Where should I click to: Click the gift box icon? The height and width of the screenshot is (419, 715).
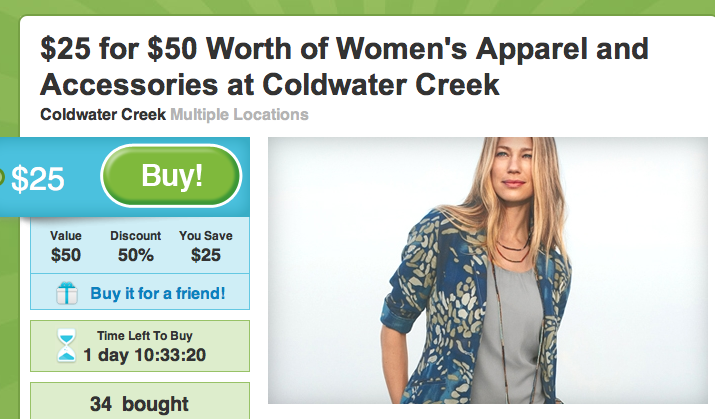pyautogui.click(x=67, y=293)
